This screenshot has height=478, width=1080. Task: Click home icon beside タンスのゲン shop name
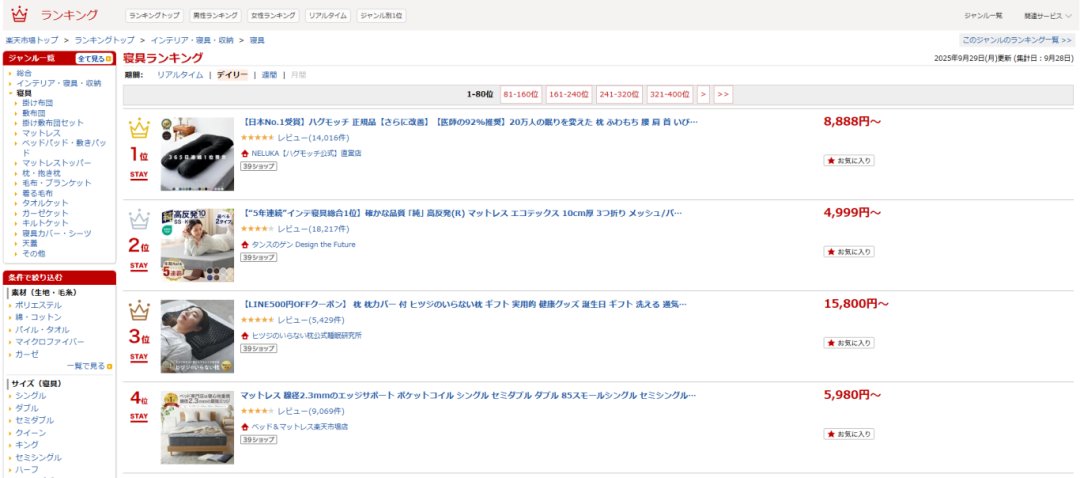[245, 245]
